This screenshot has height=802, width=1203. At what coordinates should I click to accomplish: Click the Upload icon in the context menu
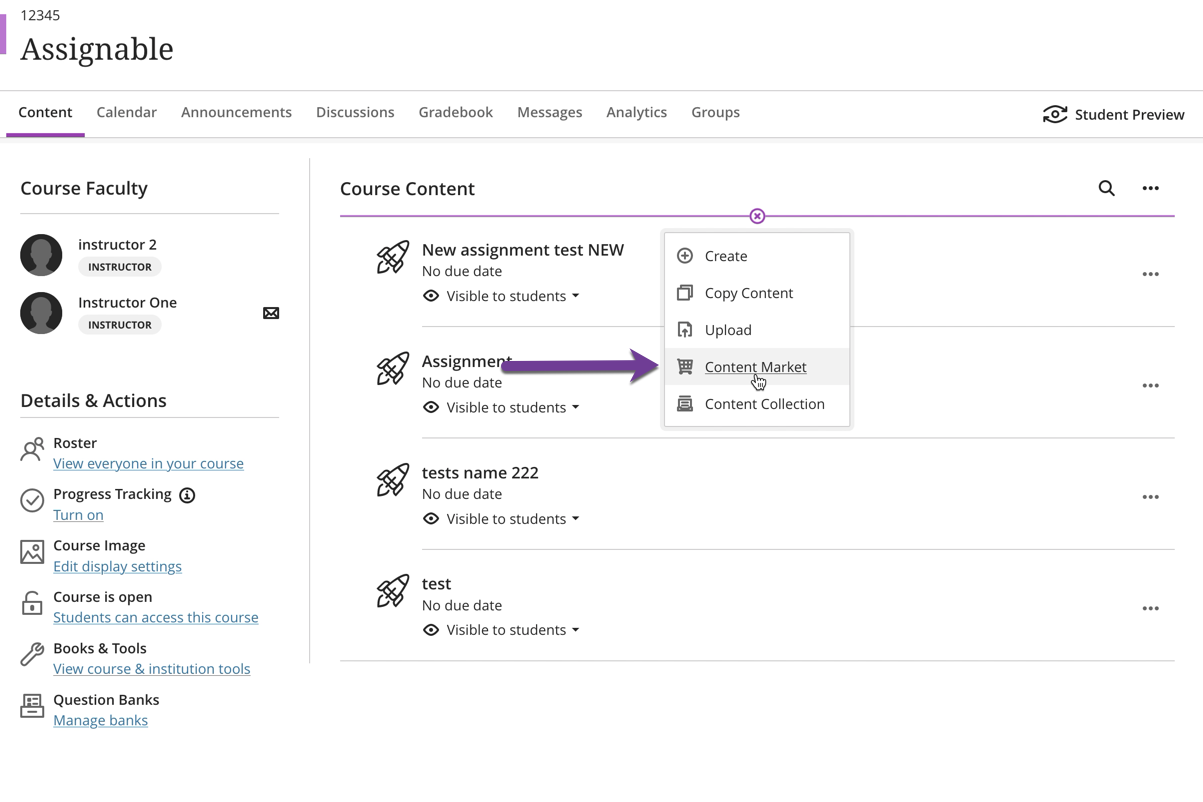tap(685, 329)
